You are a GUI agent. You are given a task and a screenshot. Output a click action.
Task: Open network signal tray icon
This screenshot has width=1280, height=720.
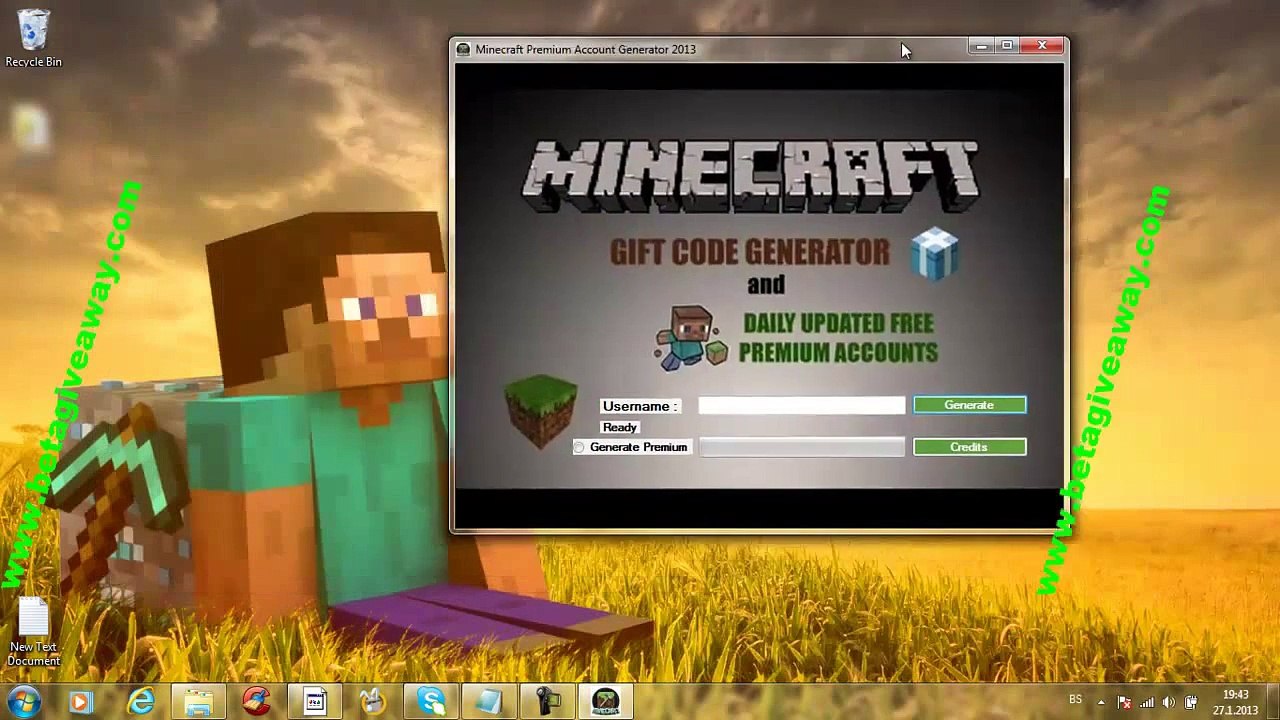(1146, 702)
